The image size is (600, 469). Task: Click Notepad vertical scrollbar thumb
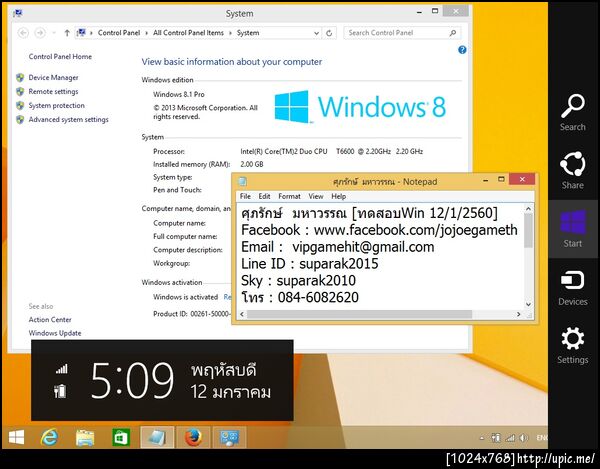(528, 230)
